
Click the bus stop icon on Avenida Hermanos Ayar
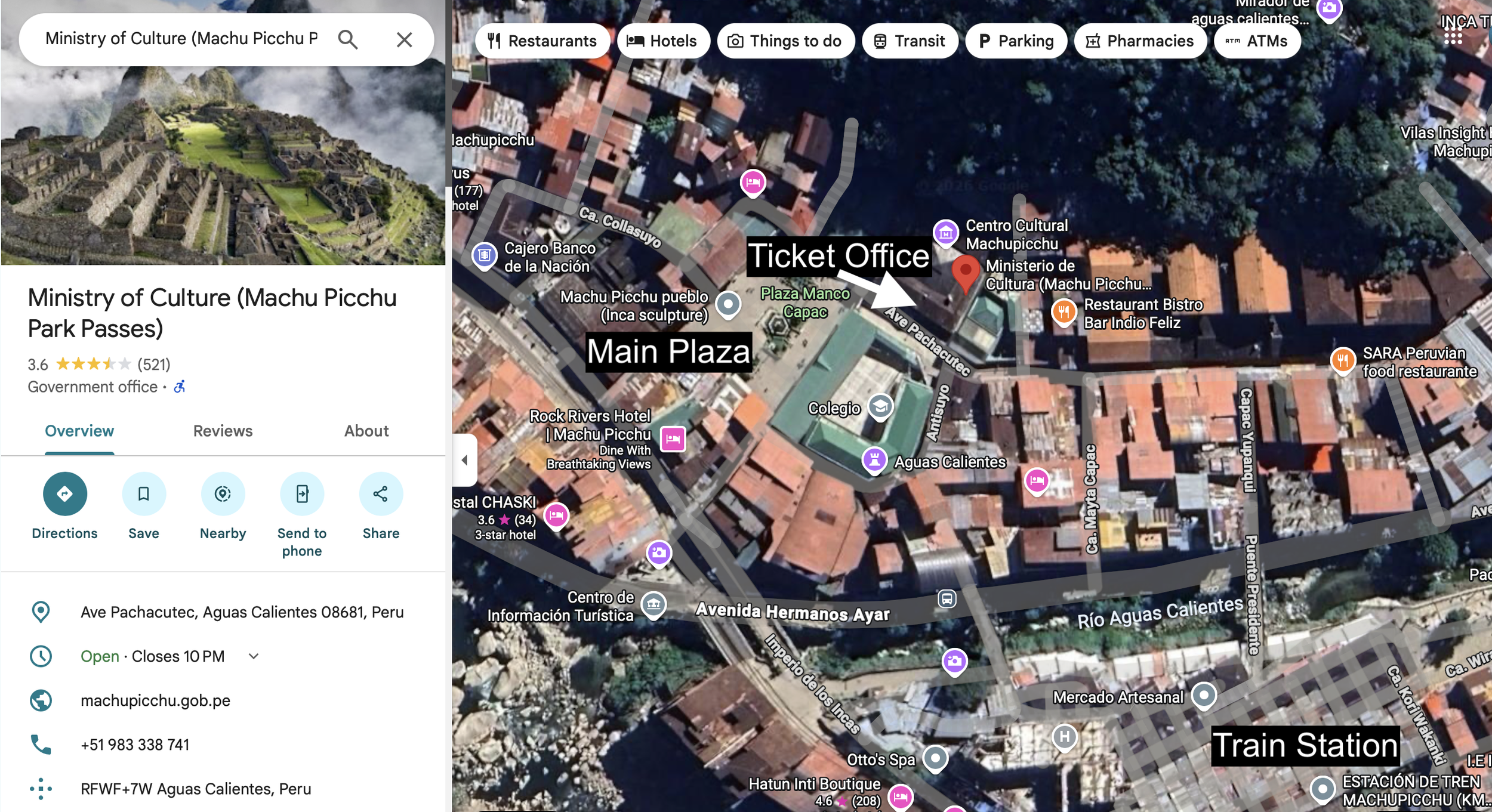click(x=947, y=598)
